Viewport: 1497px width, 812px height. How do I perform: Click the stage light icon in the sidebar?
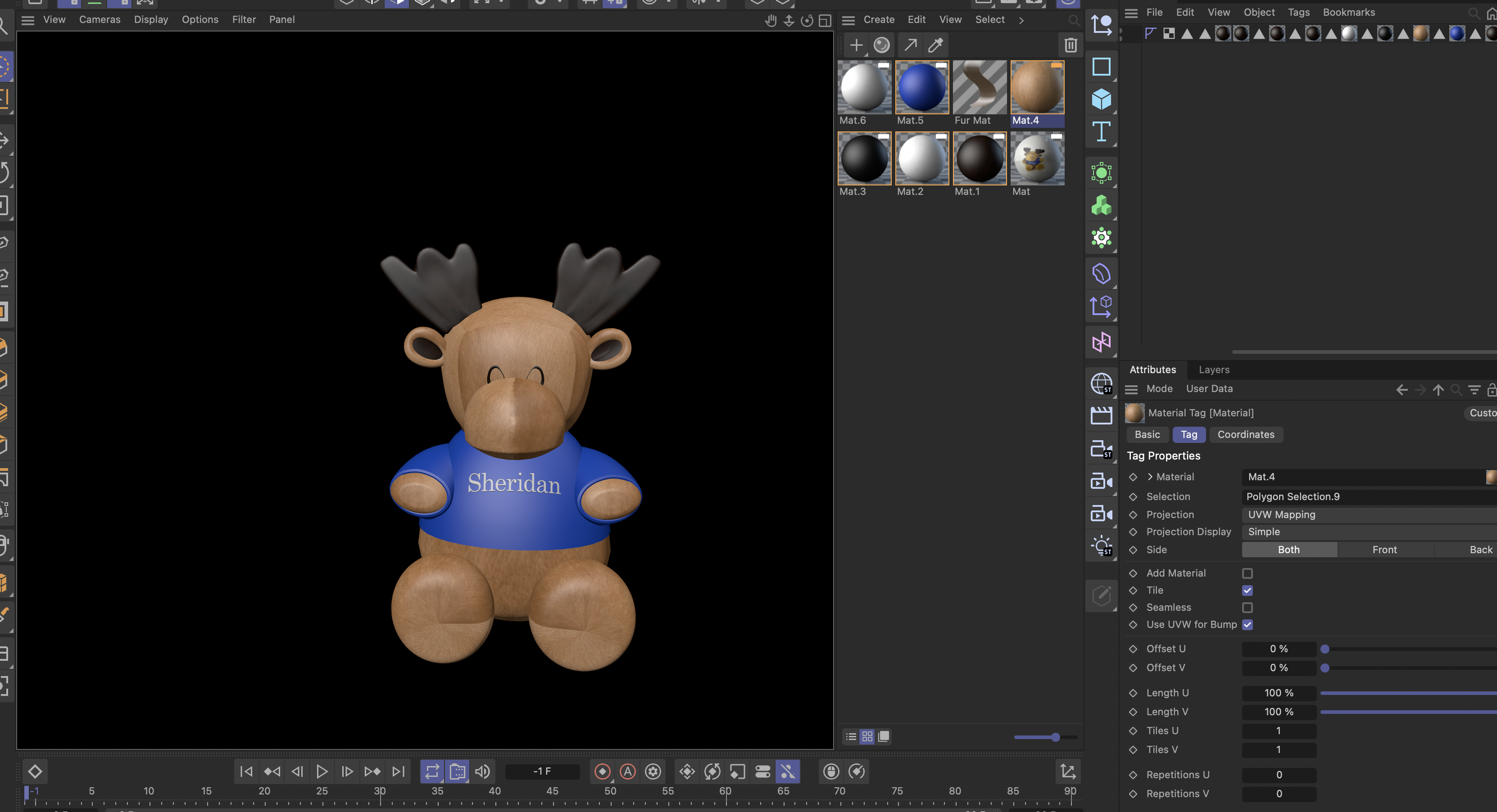point(1102,545)
